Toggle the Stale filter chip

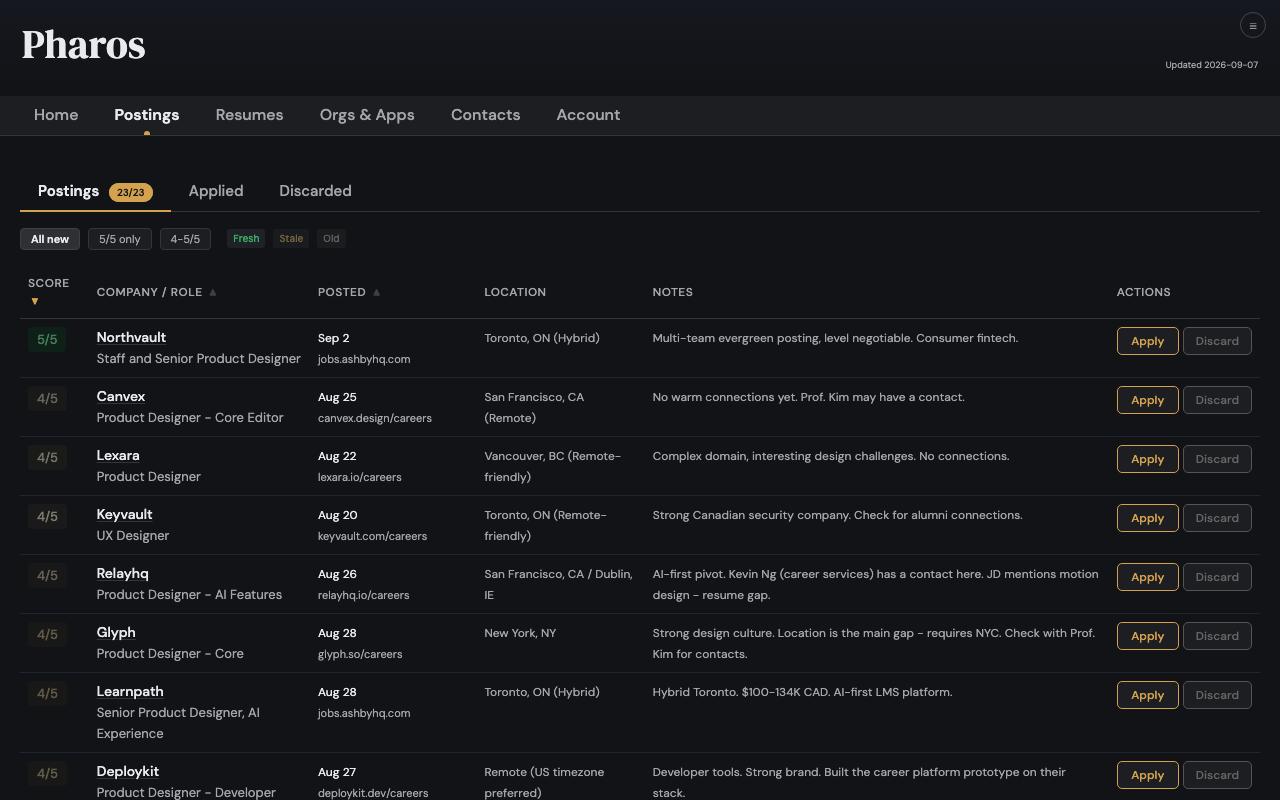click(291, 238)
